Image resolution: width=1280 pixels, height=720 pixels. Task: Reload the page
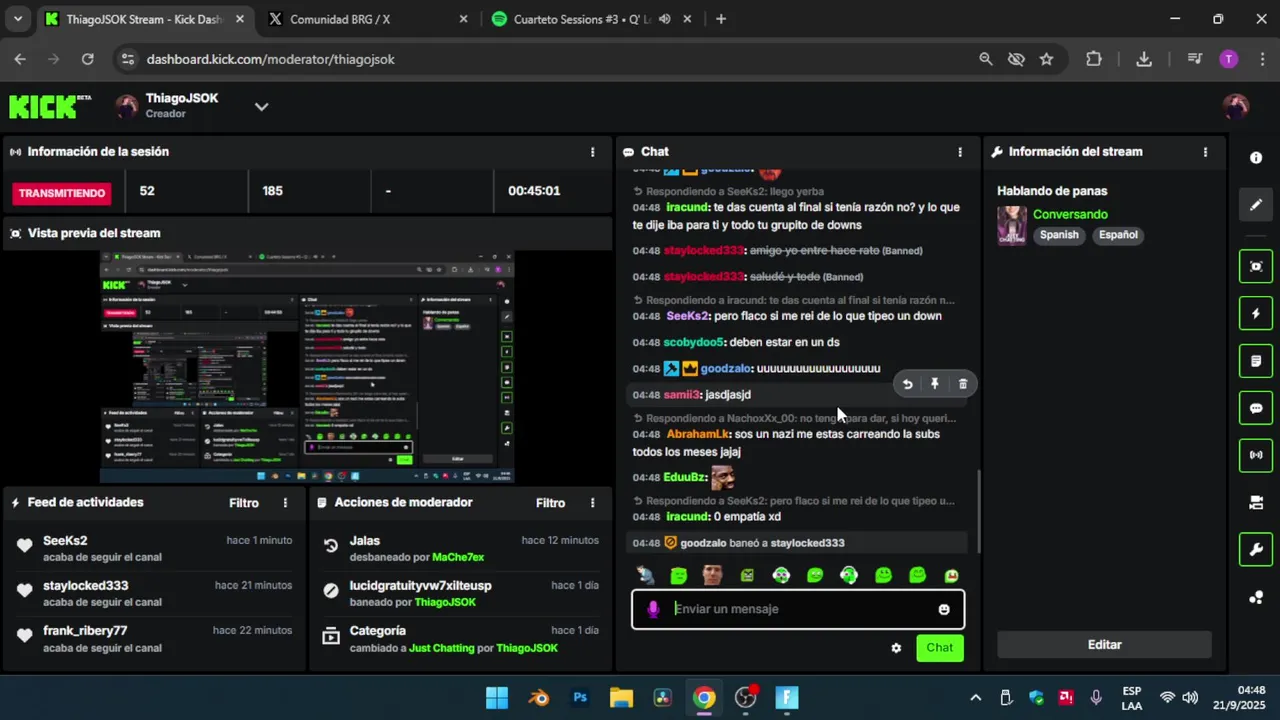point(87,59)
